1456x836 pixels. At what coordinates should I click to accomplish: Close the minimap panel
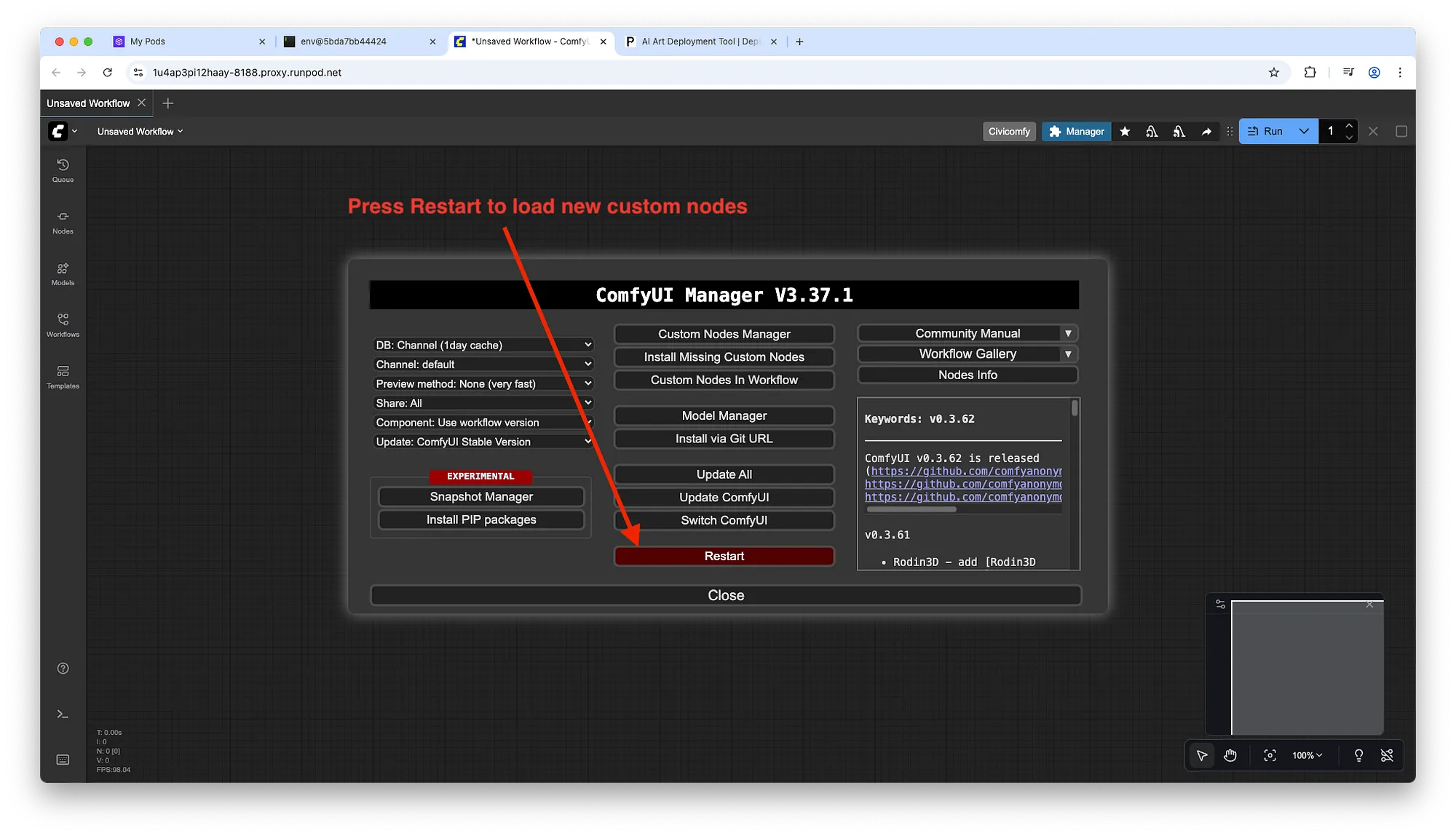click(x=1369, y=604)
